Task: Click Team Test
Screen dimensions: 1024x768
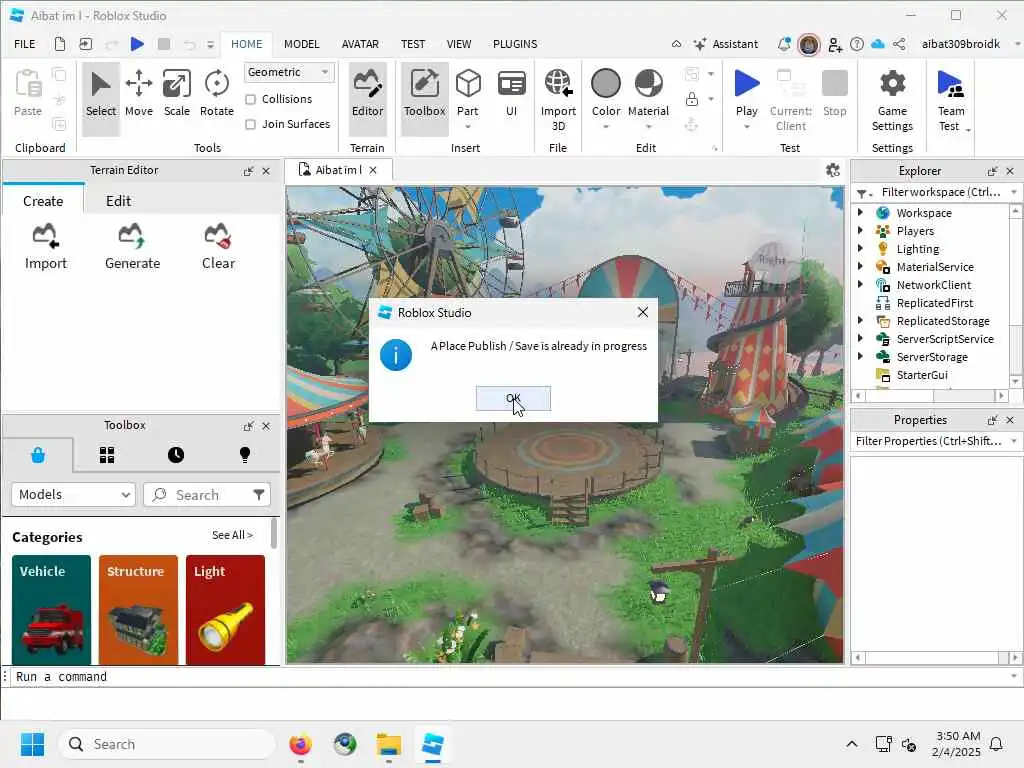Action: click(951, 99)
